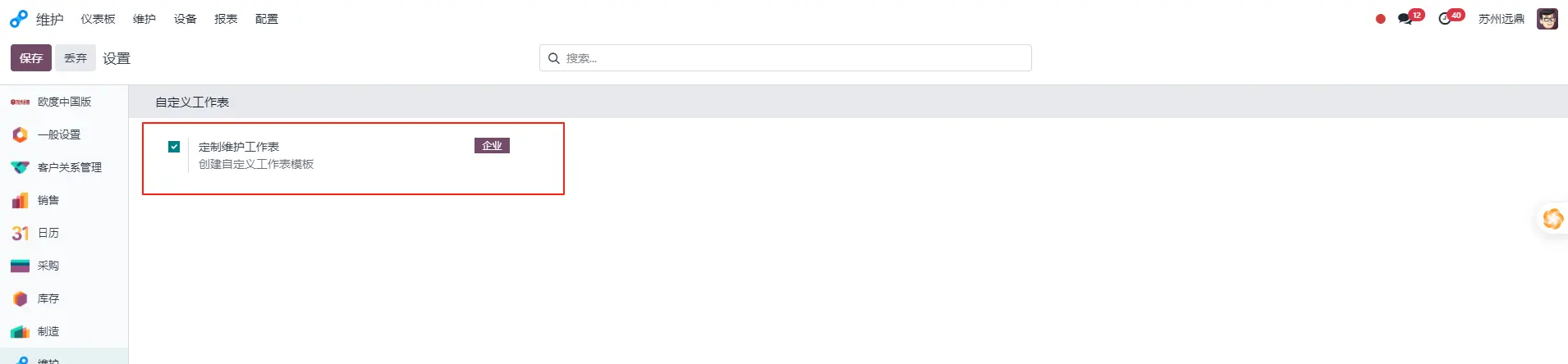Screen dimensions: 1568x364
Task: Open the 设备 menu
Action: click(186, 19)
